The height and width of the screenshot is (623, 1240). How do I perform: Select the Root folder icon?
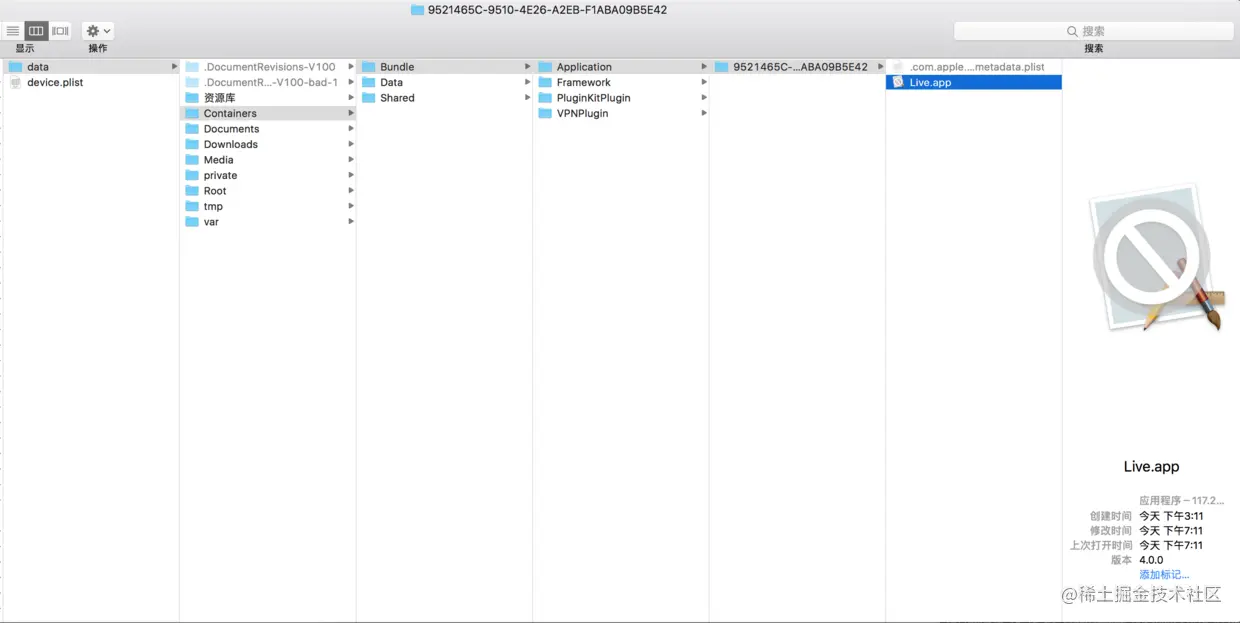(192, 191)
